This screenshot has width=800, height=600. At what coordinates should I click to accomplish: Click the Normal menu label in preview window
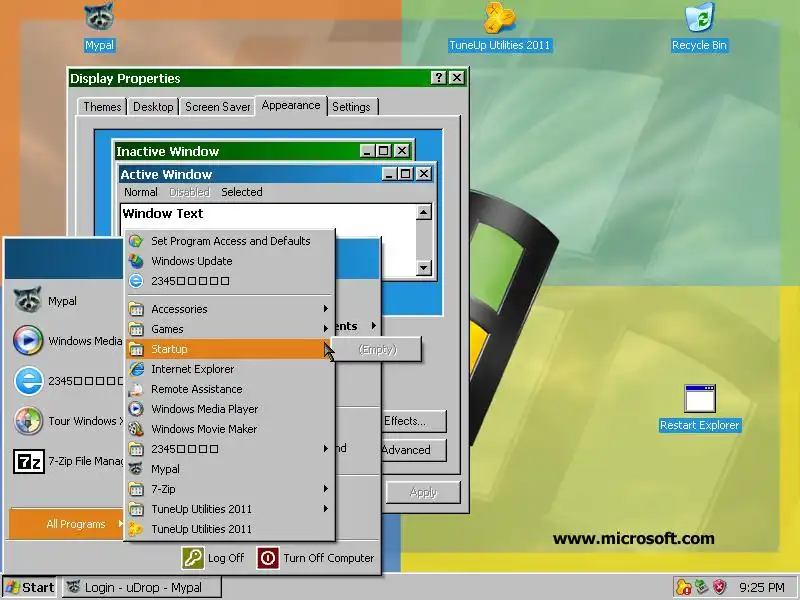point(141,192)
